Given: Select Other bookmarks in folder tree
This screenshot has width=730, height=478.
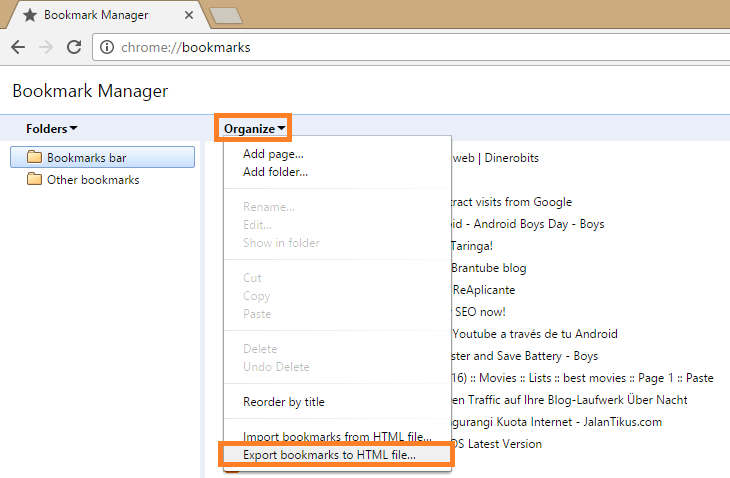Looking at the screenshot, I should tap(93, 180).
